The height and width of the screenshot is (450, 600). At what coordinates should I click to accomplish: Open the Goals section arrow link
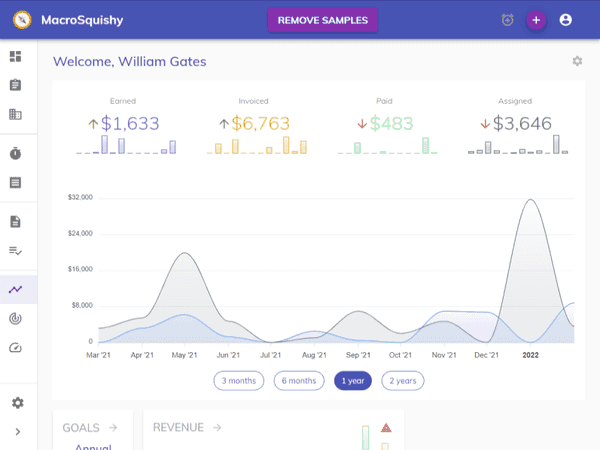click(x=113, y=428)
